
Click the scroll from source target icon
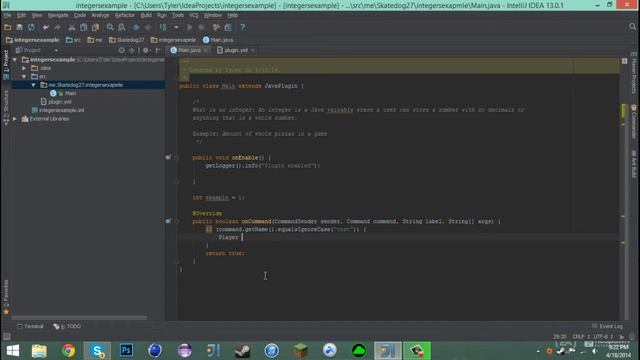tap(121, 50)
